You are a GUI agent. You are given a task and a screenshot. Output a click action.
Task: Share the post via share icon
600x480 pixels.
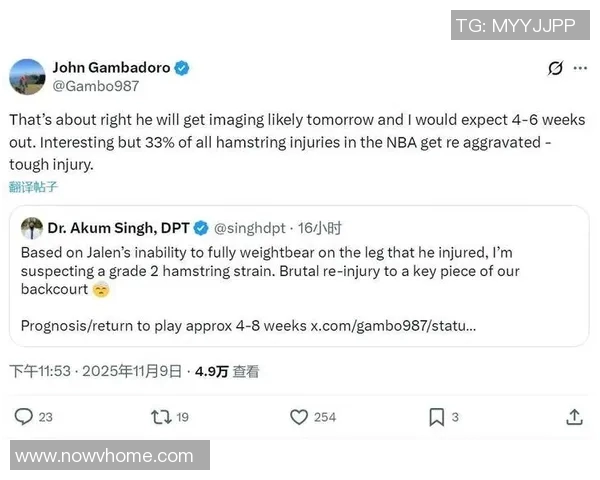coord(574,416)
